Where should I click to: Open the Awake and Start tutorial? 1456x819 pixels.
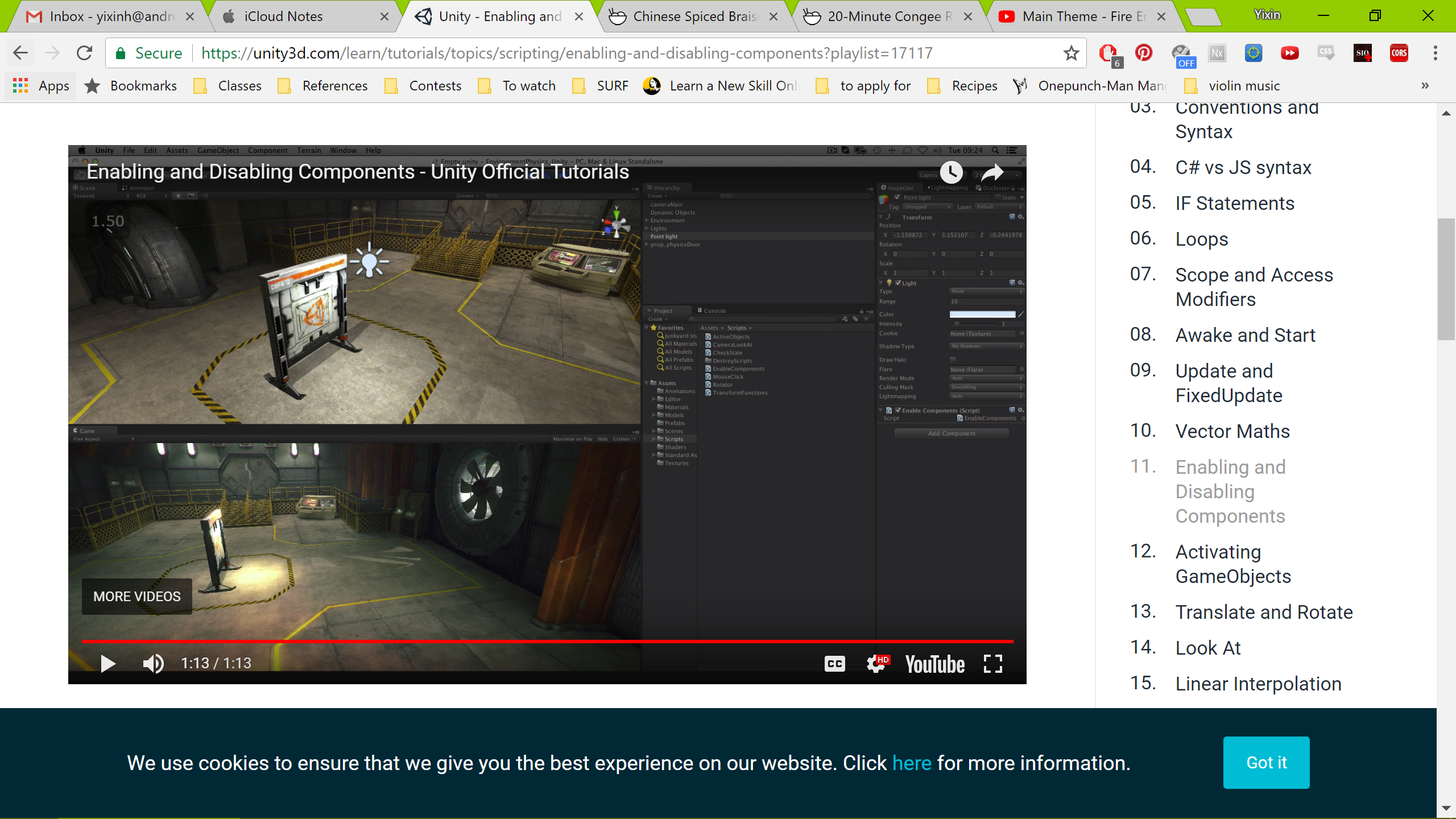point(1246,336)
